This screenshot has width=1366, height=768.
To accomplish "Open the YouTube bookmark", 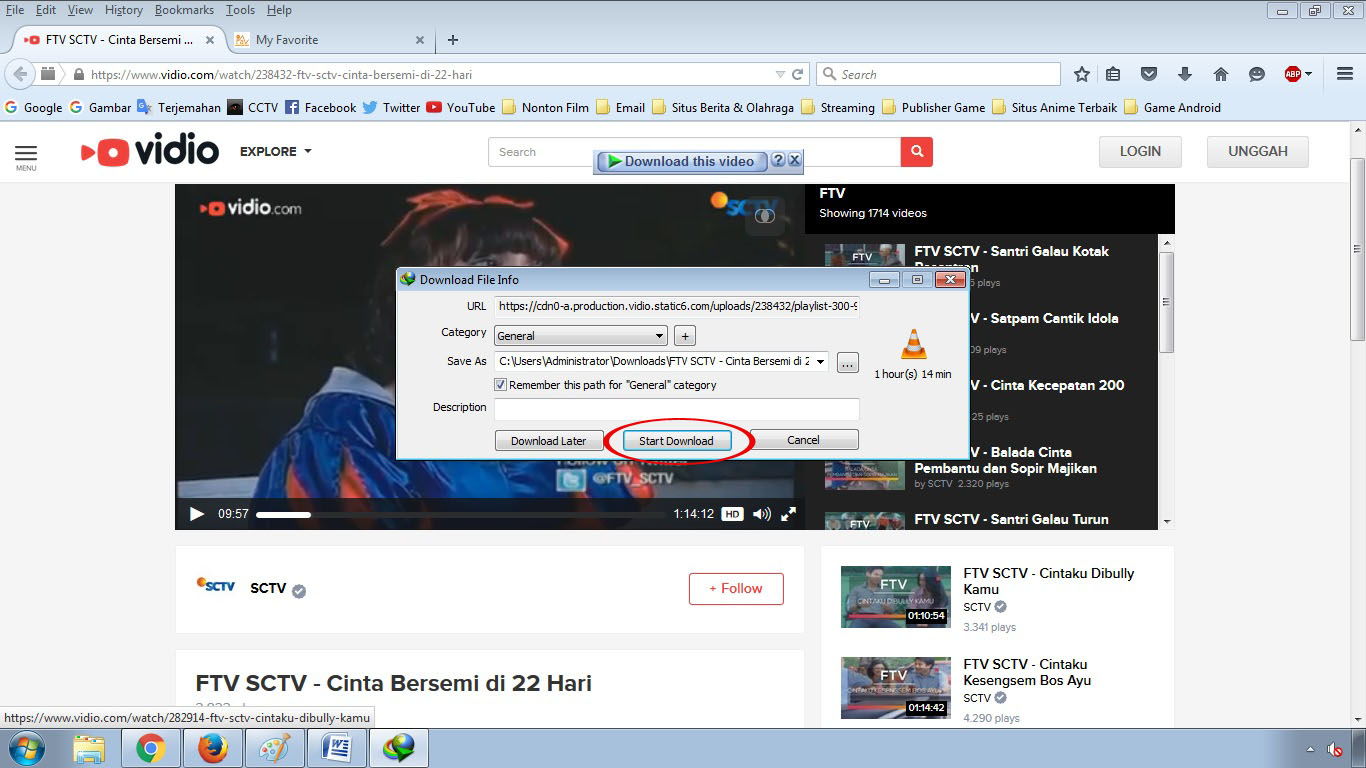I will [460, 108].
